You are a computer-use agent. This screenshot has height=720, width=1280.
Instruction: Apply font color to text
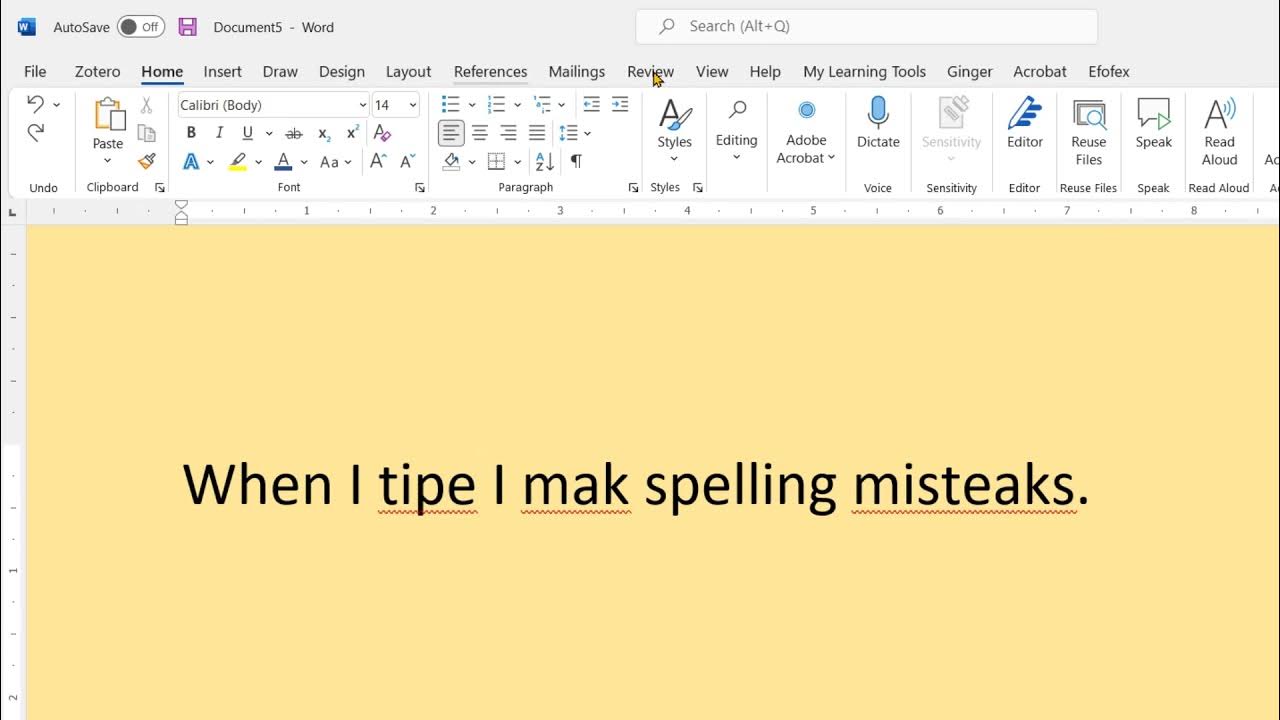(283, 161)
